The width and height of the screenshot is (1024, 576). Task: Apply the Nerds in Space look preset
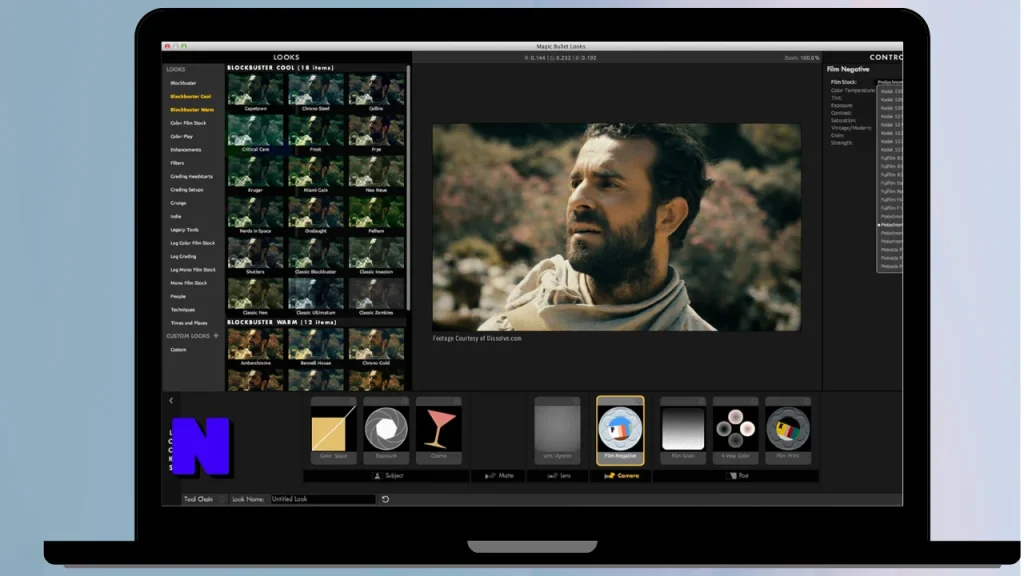tap(255, 215)
